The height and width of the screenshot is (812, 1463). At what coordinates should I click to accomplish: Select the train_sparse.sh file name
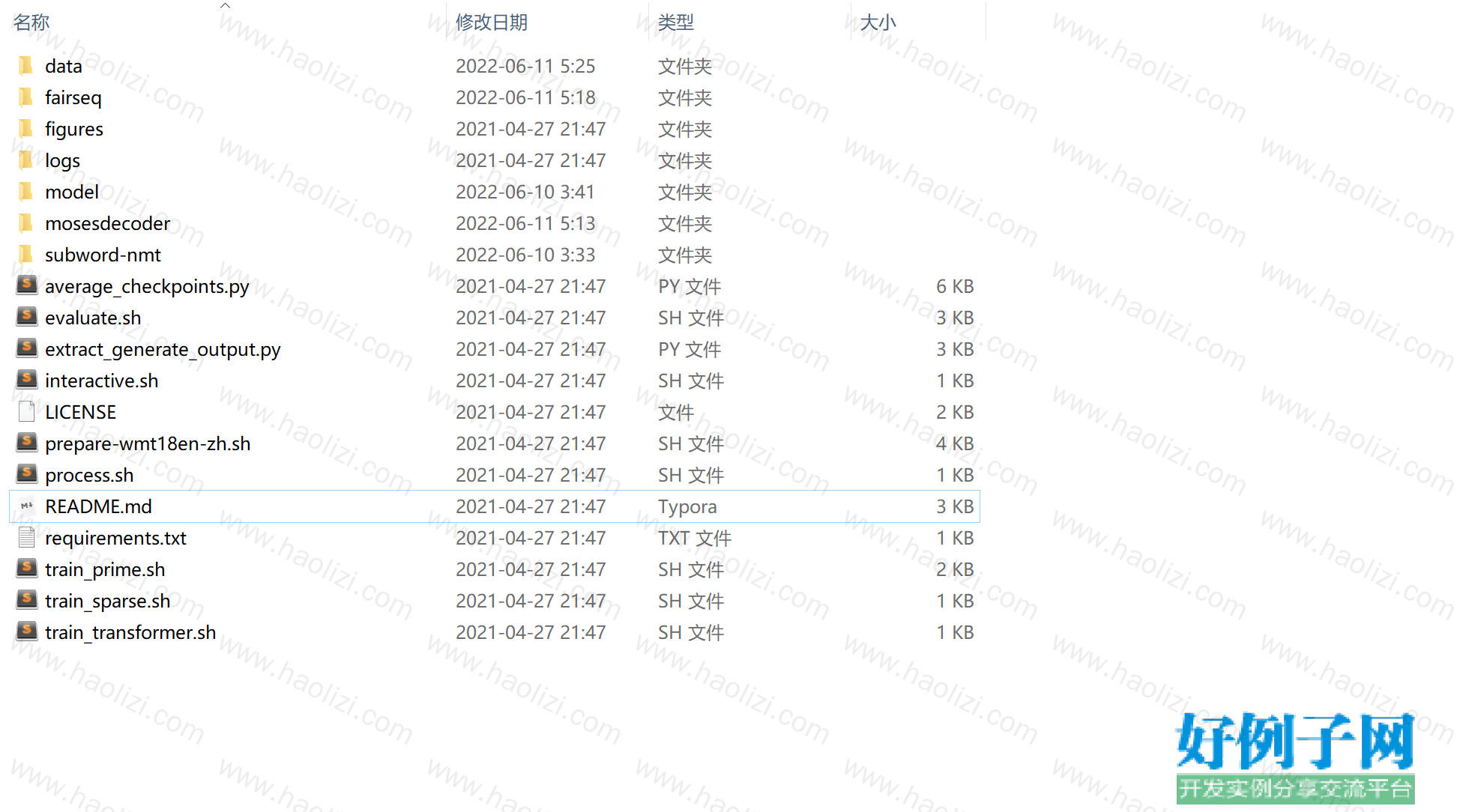(108, 602)
